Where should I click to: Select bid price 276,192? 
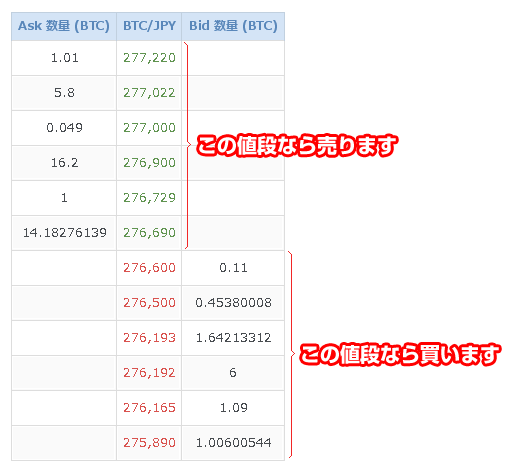(149, 373)
